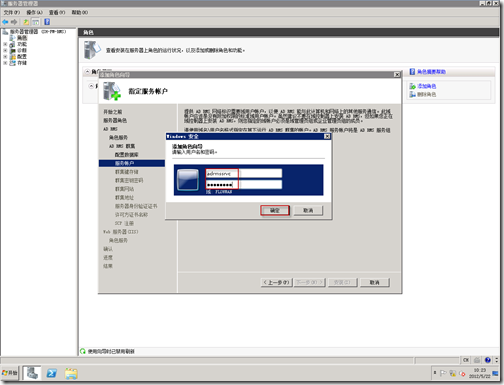The height and width of the screenshot is (385, 504).
Task: Open the 查看 menu
Action: 57,12
